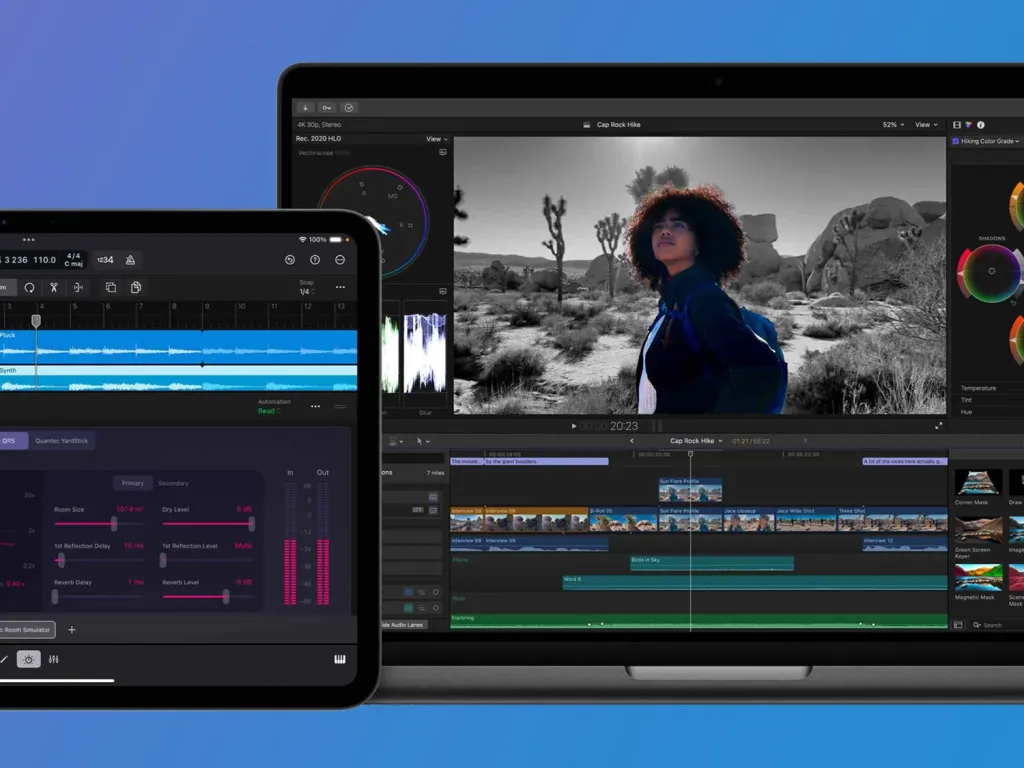
Task: Toggle the metronome on the iPad
Action: (x=131, y=260)
